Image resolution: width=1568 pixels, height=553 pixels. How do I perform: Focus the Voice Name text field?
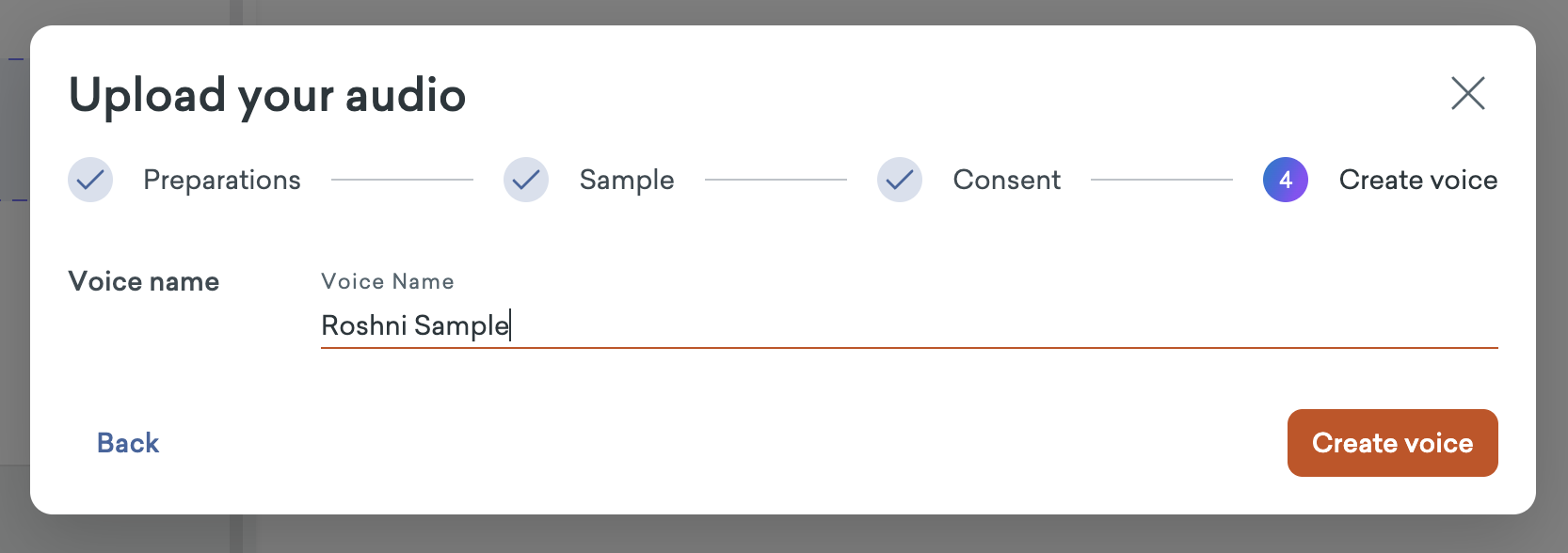point(909,325)
